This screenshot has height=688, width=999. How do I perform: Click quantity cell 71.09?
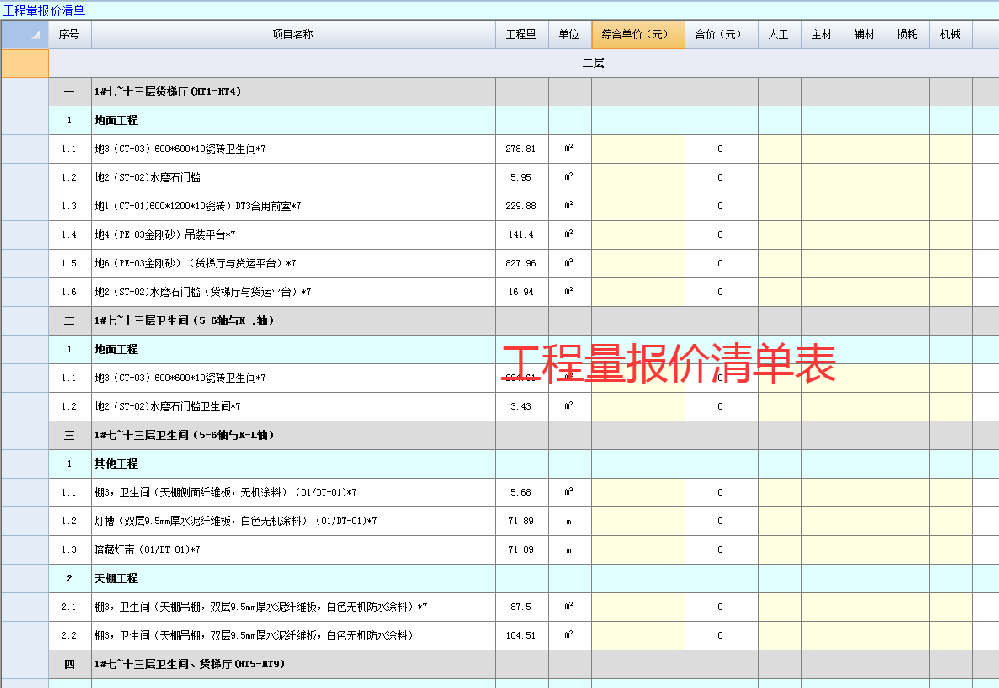pyautogui.click(x=521, y=550)
